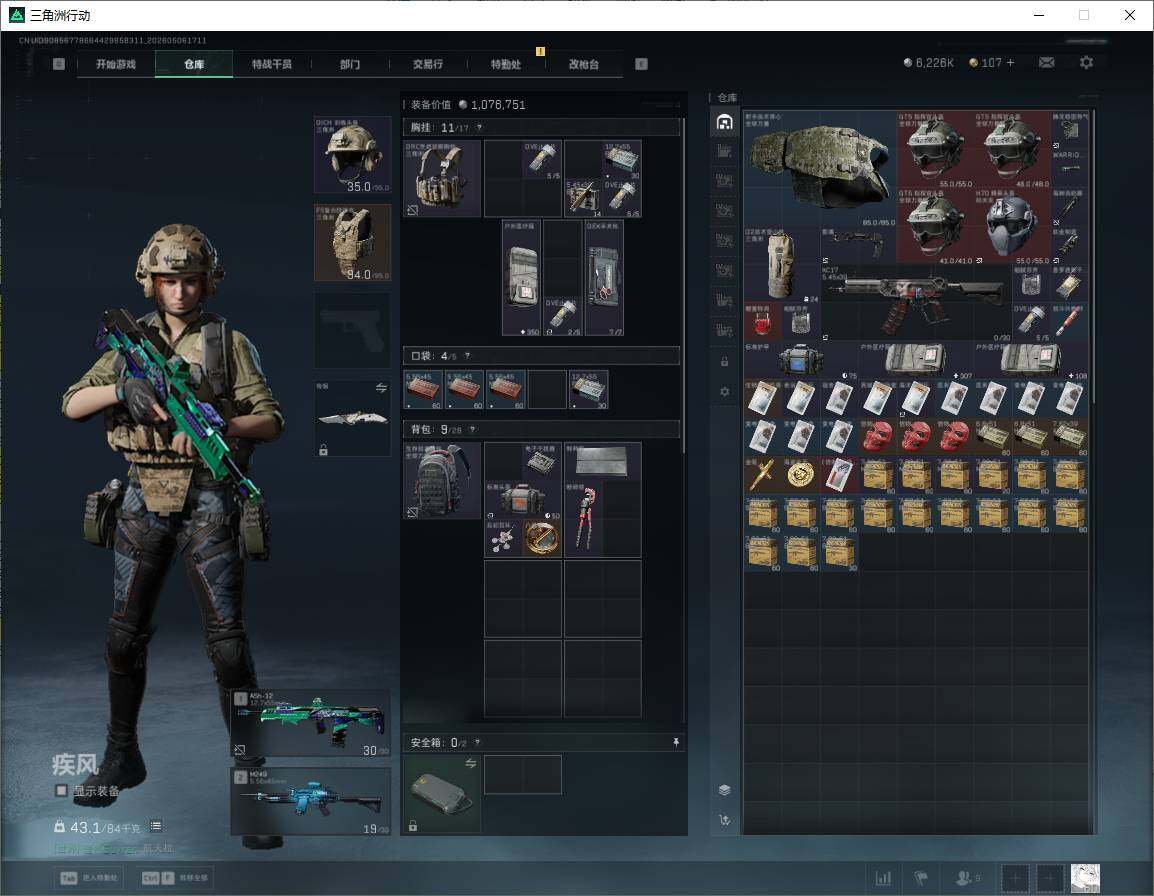Switch to the 特战干员 tab
Viewport: 1154px width, 896px height.
tap(272, 64)
